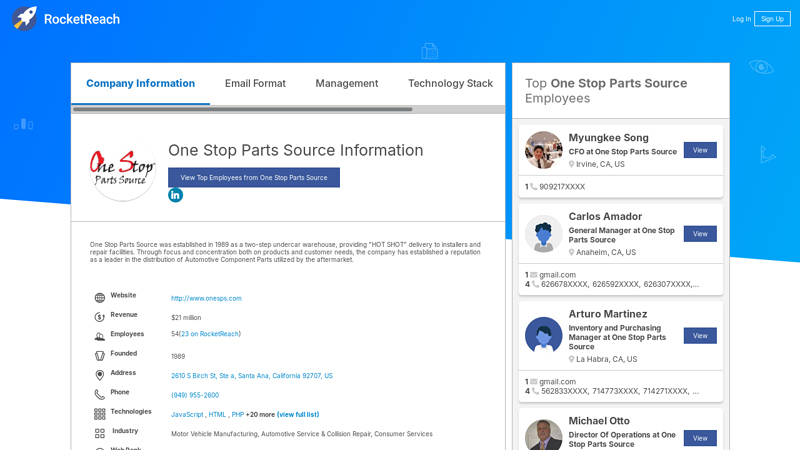View Arturo Martinez's contact details

point(700,336)
